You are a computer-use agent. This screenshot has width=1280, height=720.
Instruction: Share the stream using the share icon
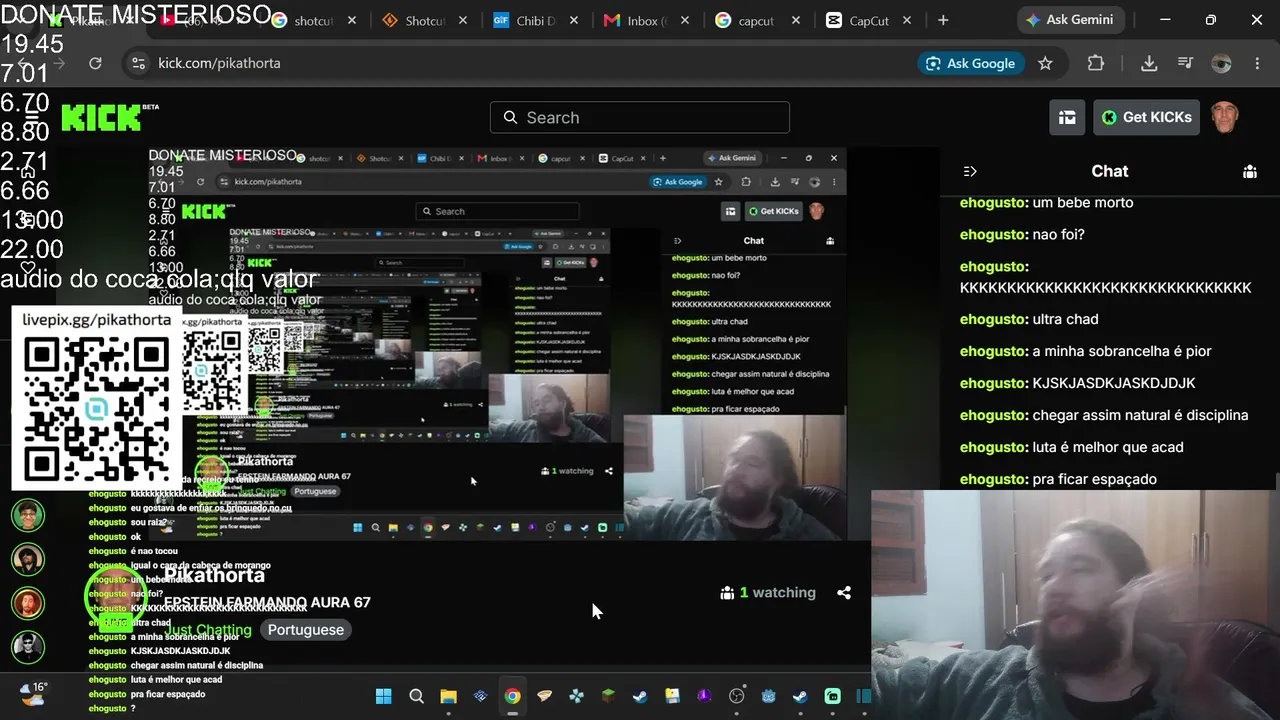pos(844,592)
